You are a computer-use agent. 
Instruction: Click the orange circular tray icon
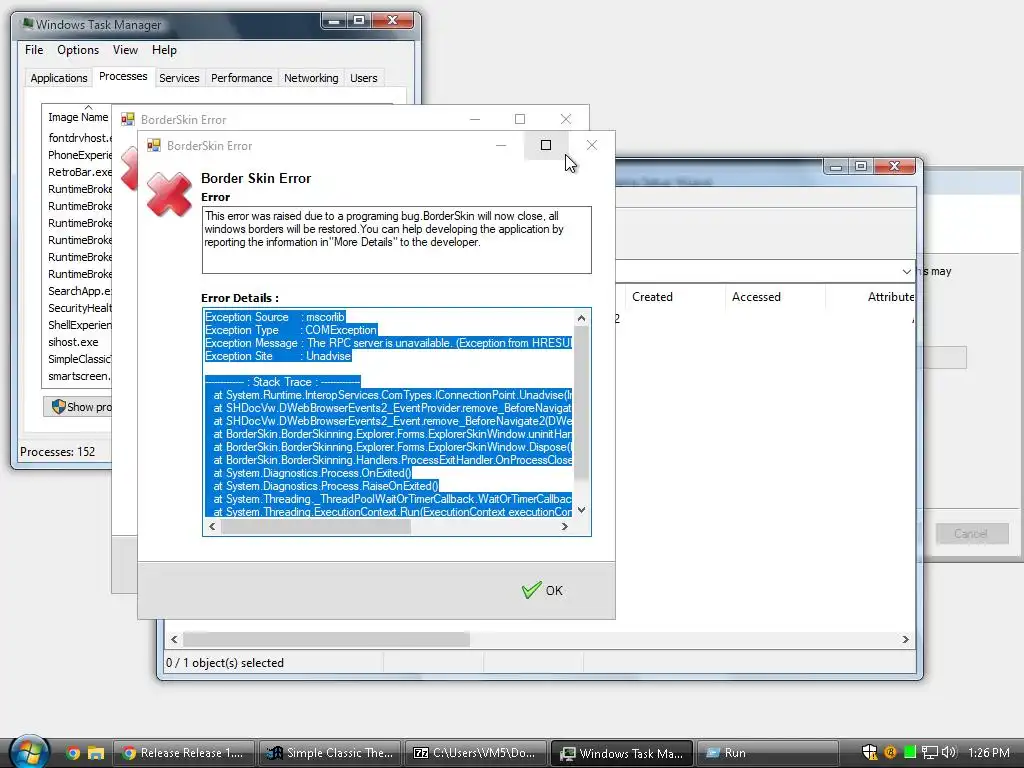coord(889,753)
